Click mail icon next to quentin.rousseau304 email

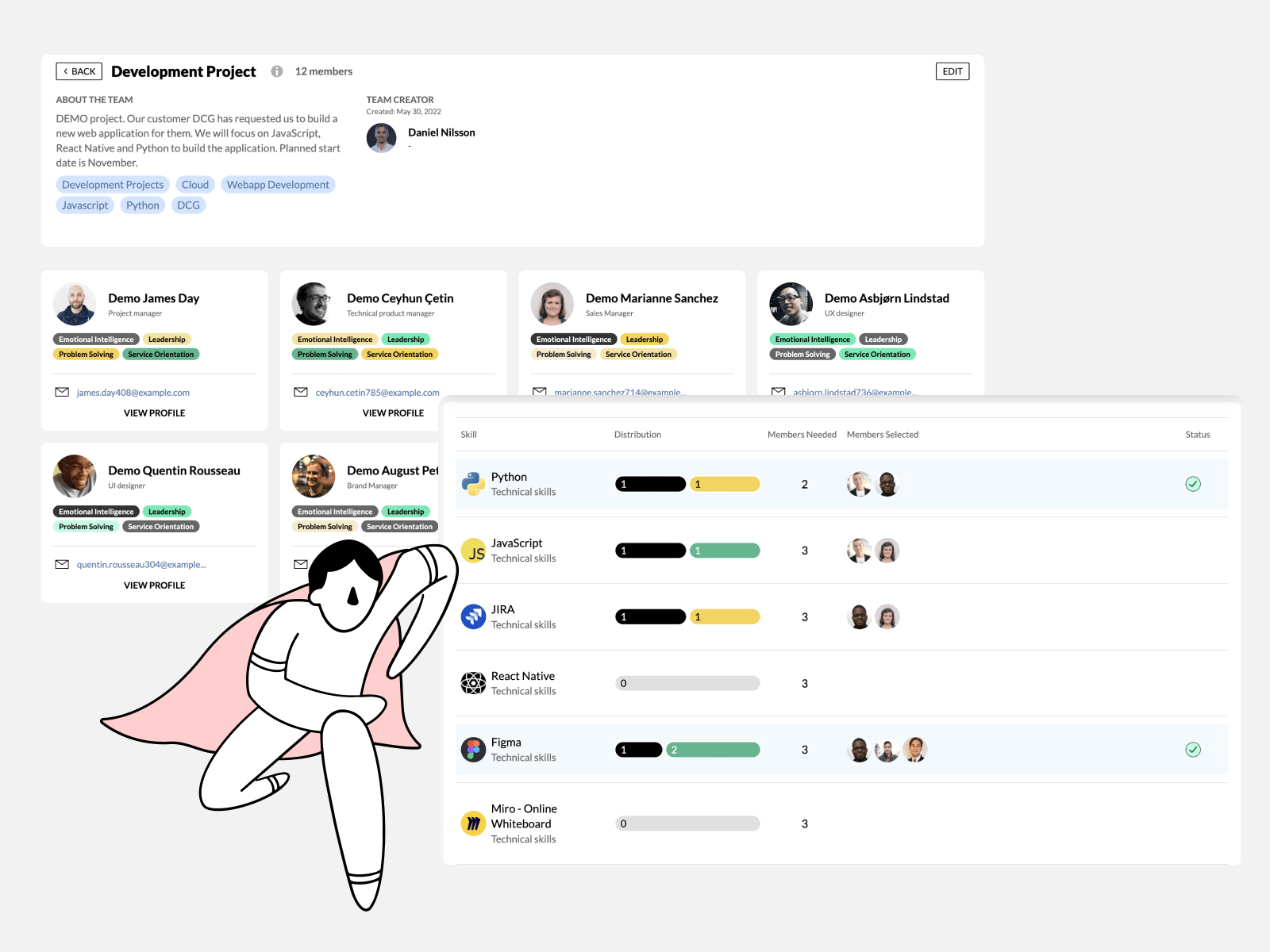(x=62, y=564)
